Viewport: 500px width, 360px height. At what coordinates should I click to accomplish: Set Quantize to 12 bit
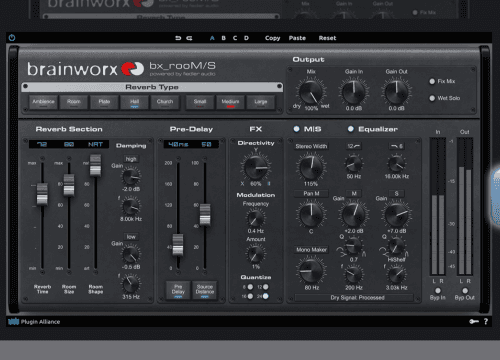(266, 287)
